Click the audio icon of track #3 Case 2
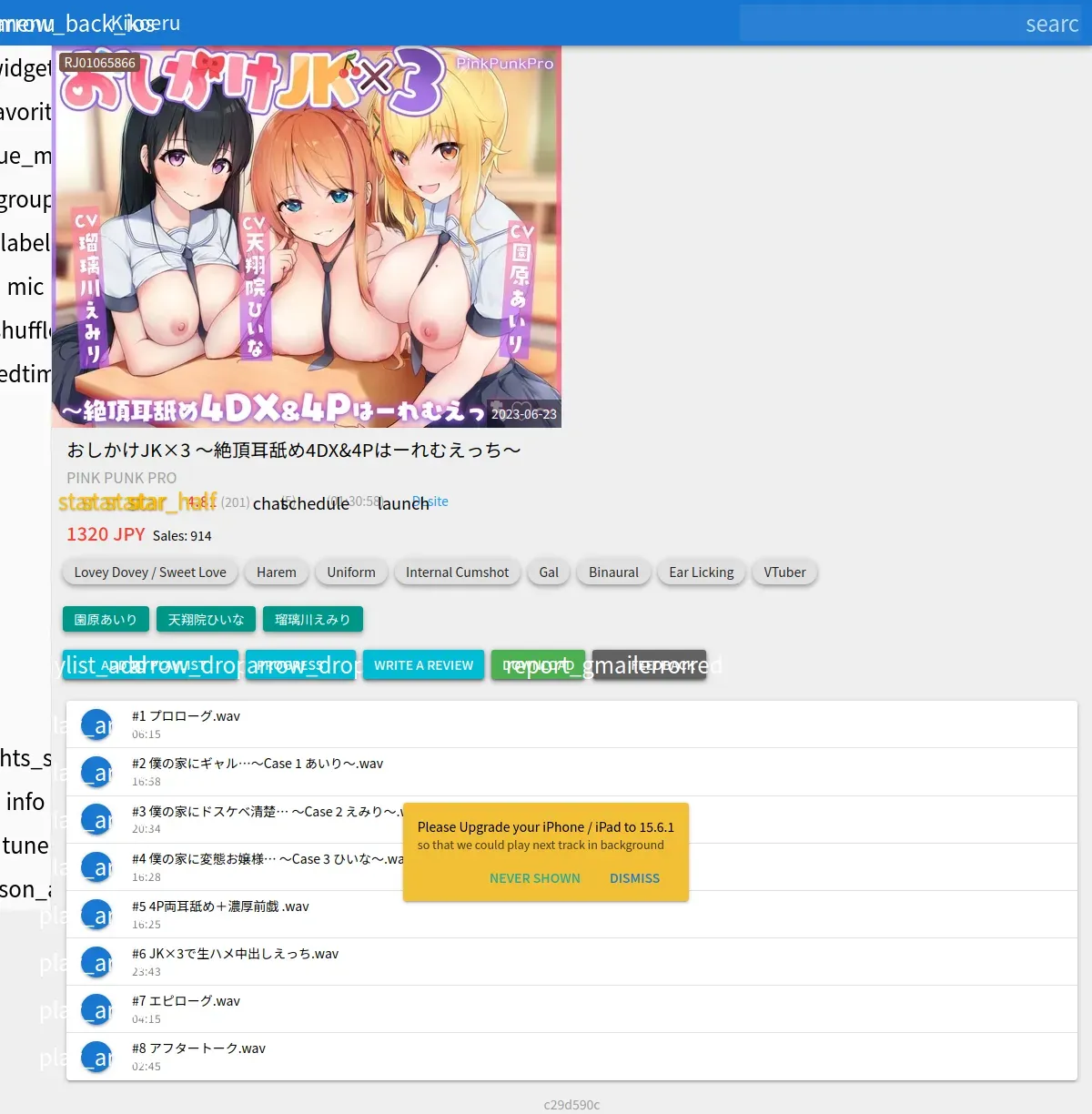This screenshot has height=1114, width=1092. 96,819
